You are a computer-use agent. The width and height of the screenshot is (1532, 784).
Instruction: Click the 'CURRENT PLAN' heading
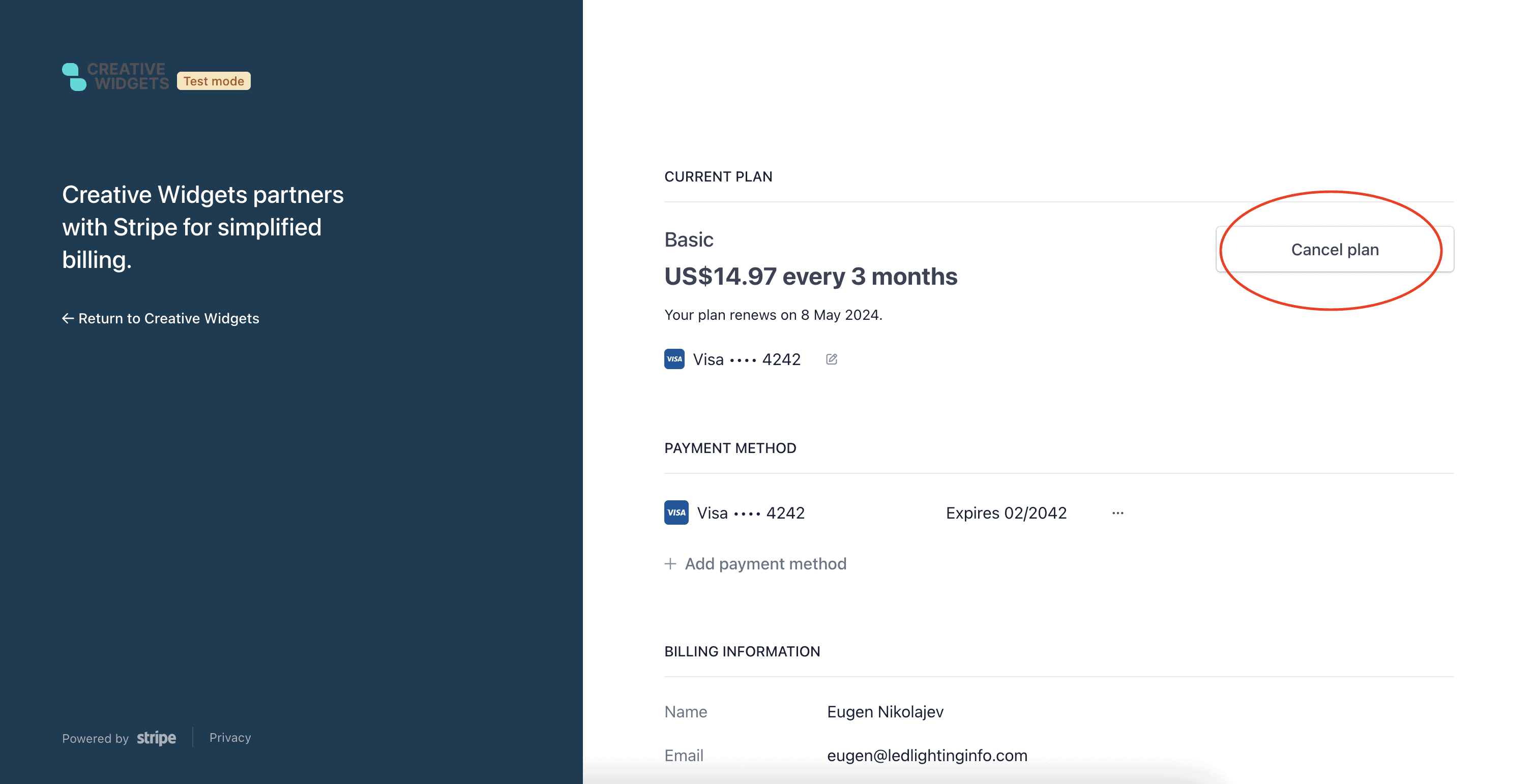click(718, 176)
